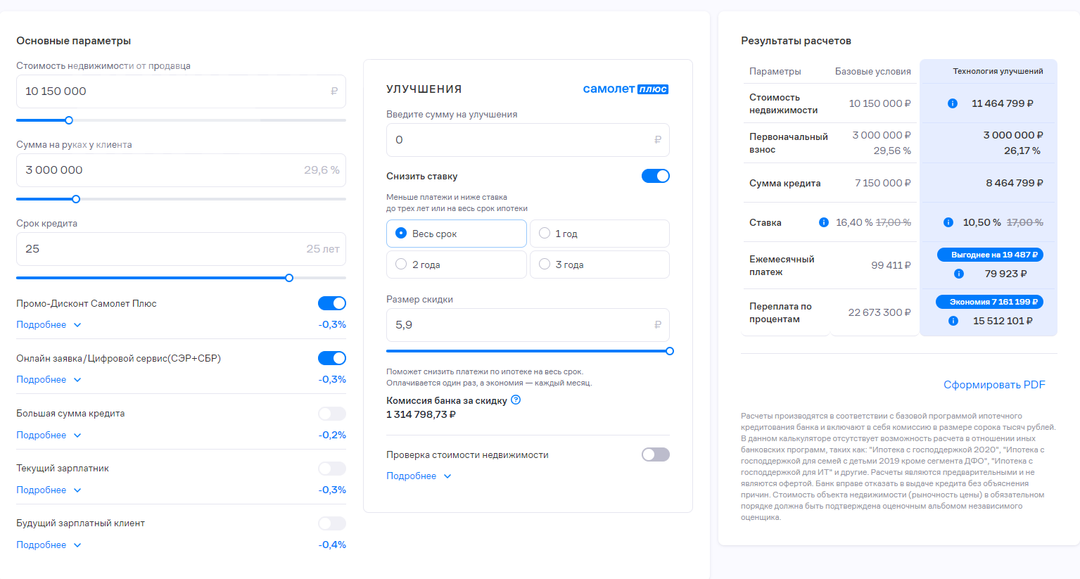This screenshot has height=579, width=1080.
Task: Click info icon next to 15 512 101 ₽ overpayment
Action: tap(952, 321)
